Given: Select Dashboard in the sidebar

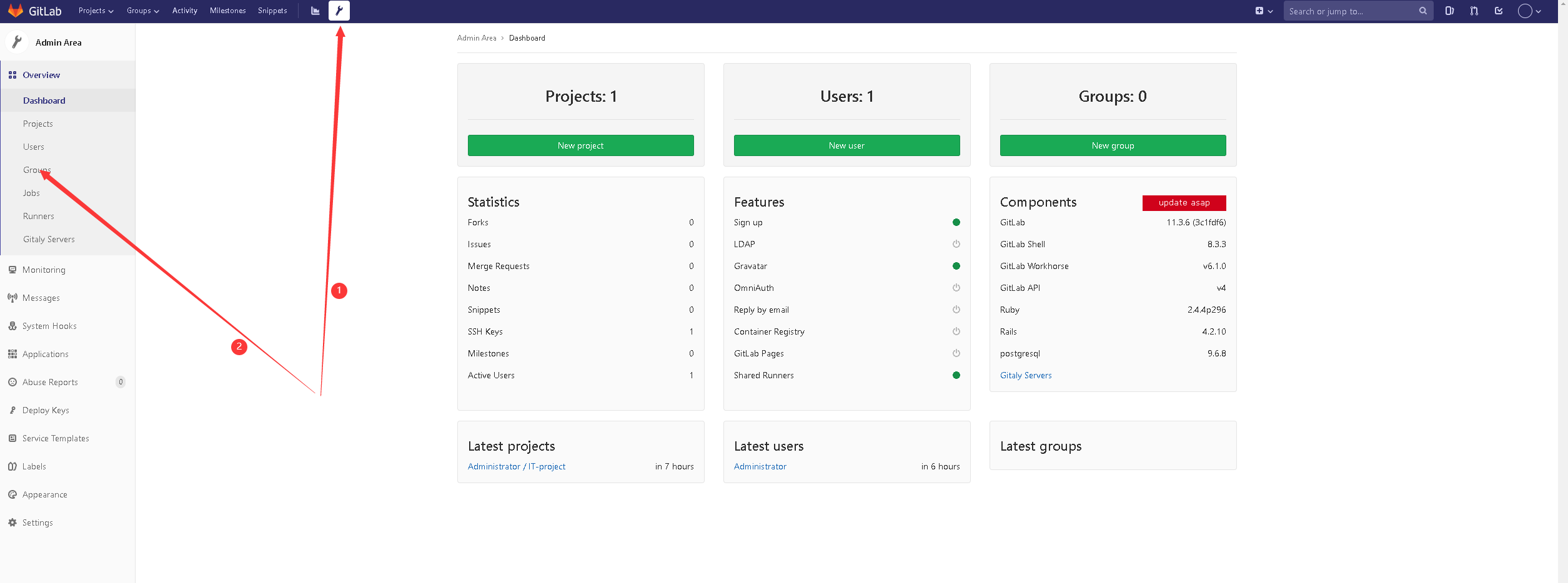Looking at the screenshot, I should [x=68, y=100].
